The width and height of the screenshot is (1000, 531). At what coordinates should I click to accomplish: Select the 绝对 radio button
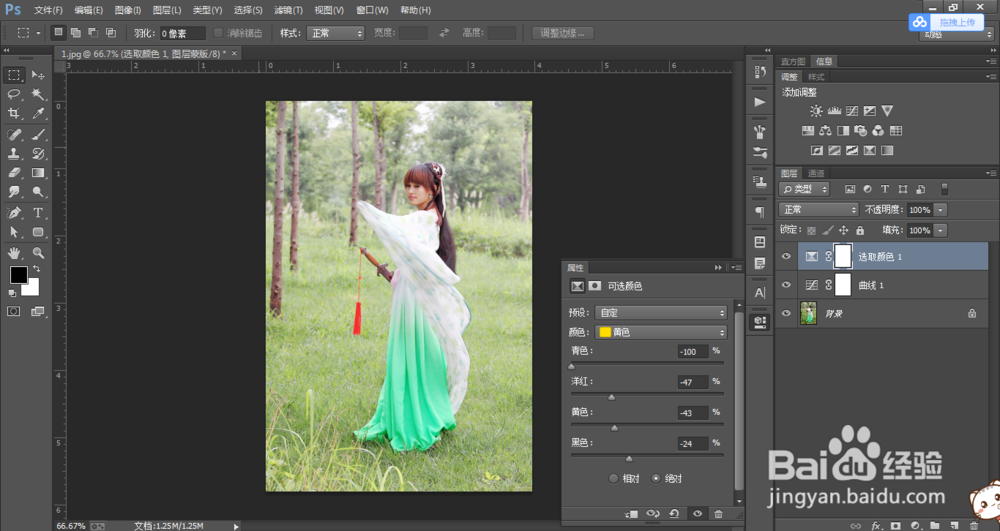tap(656, 478)
